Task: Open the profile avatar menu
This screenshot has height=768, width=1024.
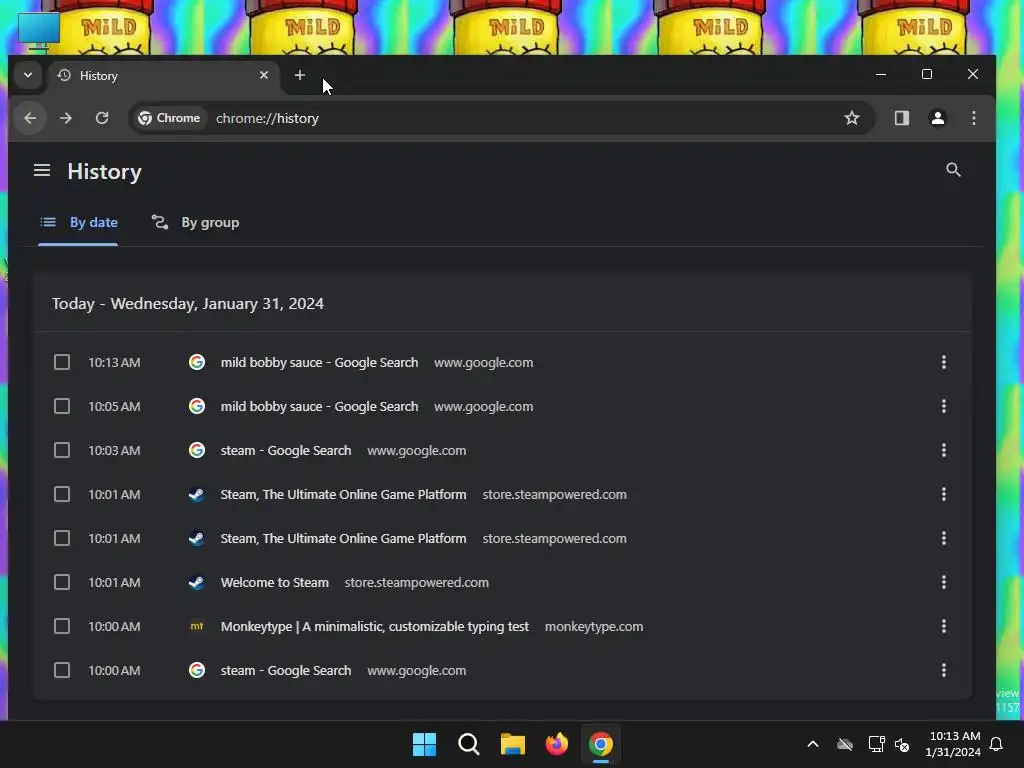Action: [x=938, y=118]
